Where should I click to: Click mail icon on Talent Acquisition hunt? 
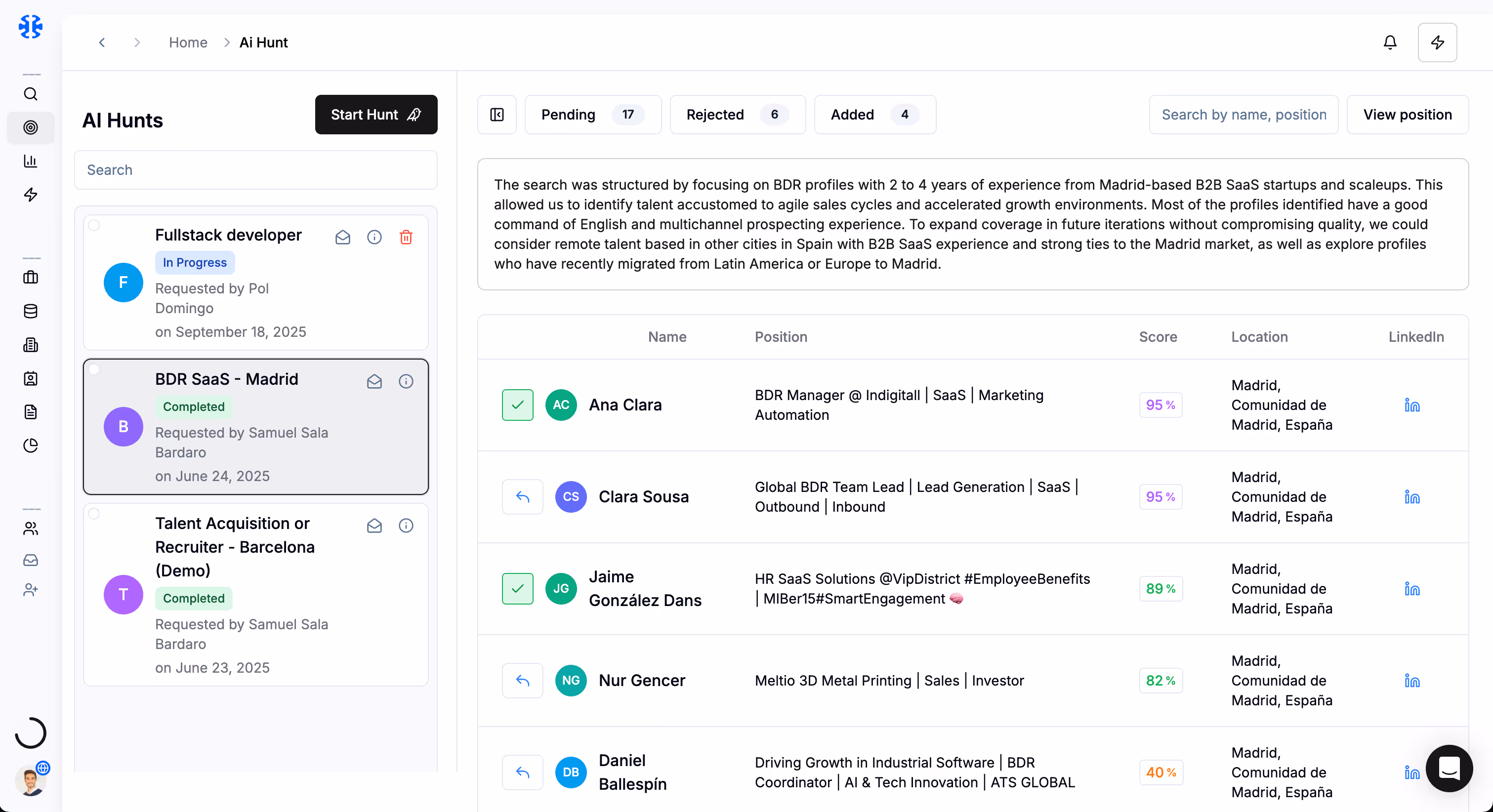pyautogui.click(x=374, y=526)
